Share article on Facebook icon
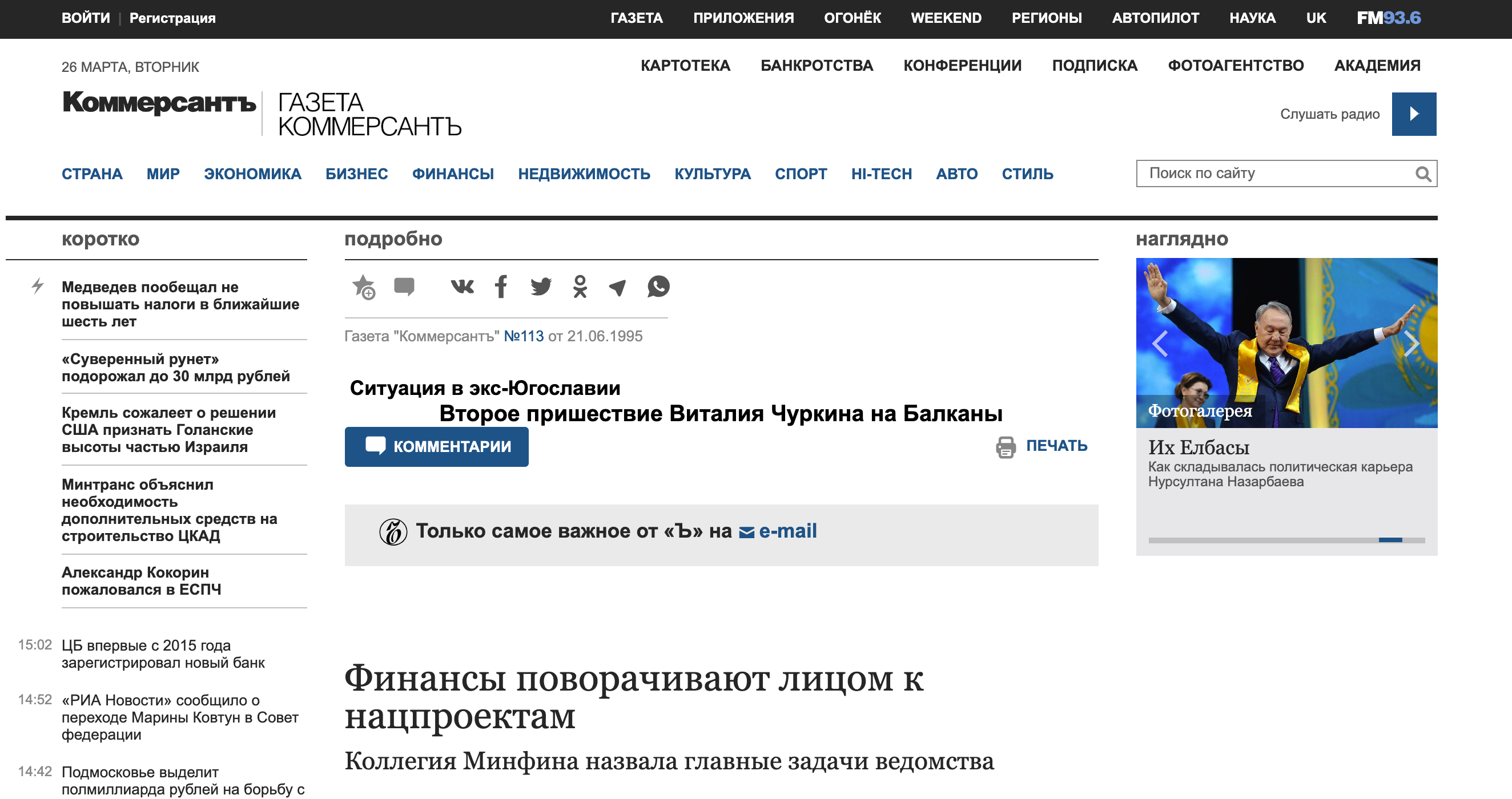The height and width of the screenshot is (799, 1512). (x=501, y=286)
